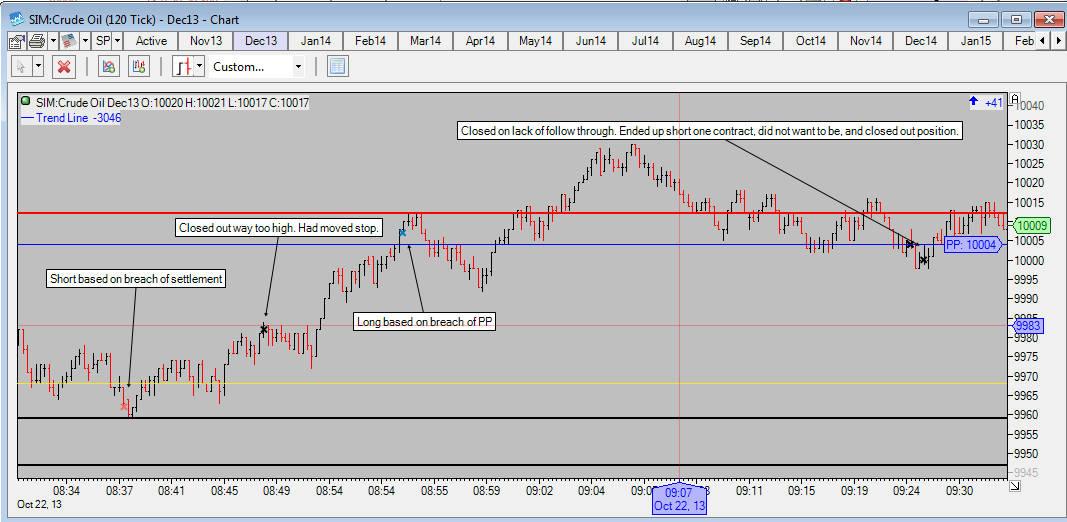Switch to the Dec13 contract tab
Viewport: 1067px width, 522px height.
click(x=261, y=41)
